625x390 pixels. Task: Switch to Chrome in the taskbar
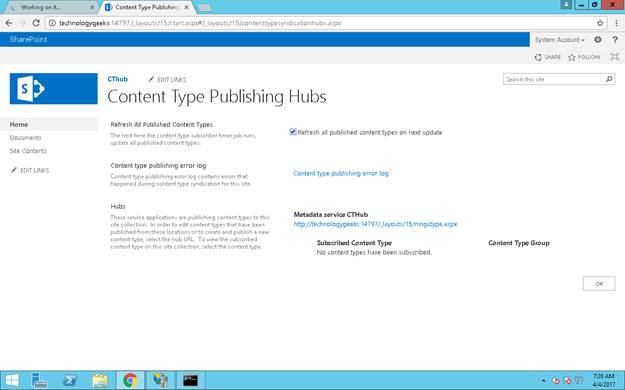tap(130, 380)
